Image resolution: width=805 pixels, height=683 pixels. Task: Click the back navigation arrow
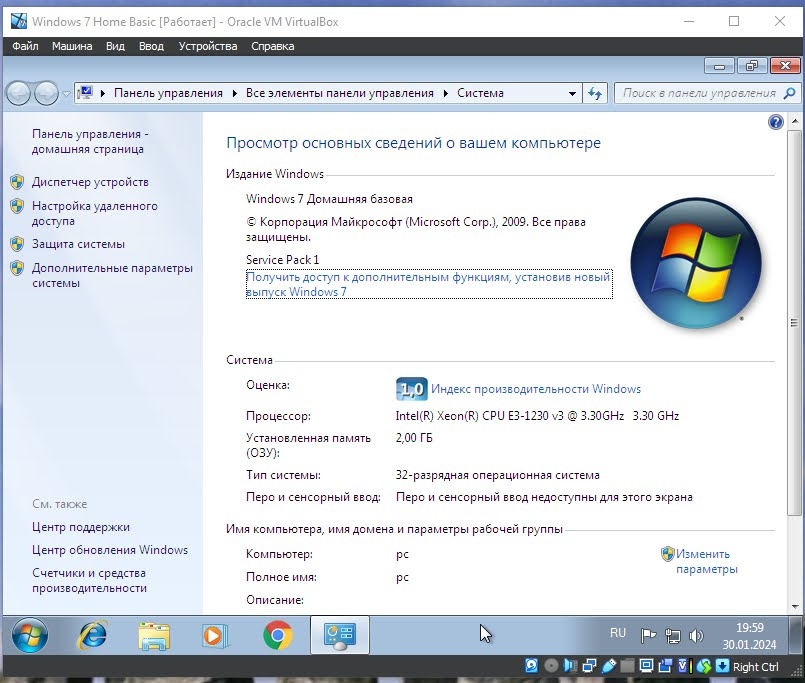[x=18, y=93]
